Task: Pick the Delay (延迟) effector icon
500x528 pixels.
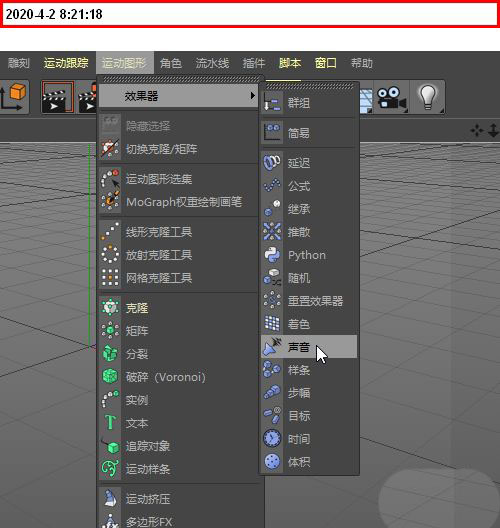Action: click(x=272, y=163)
